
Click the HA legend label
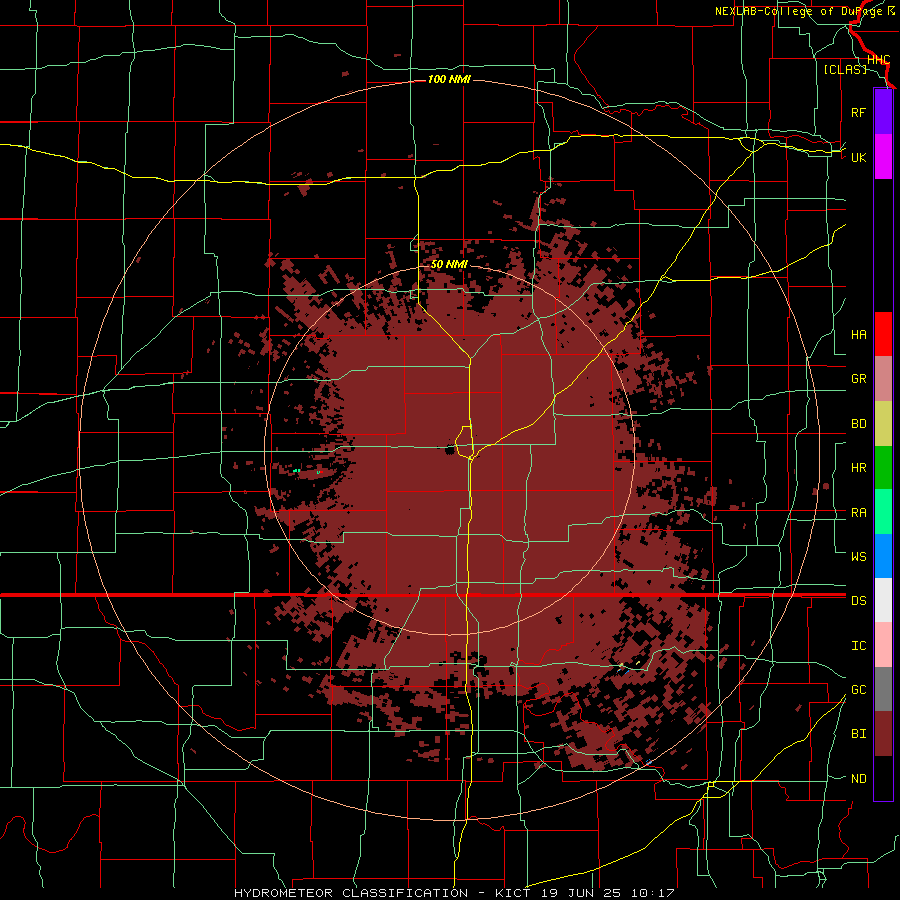[x=858, y=334]
